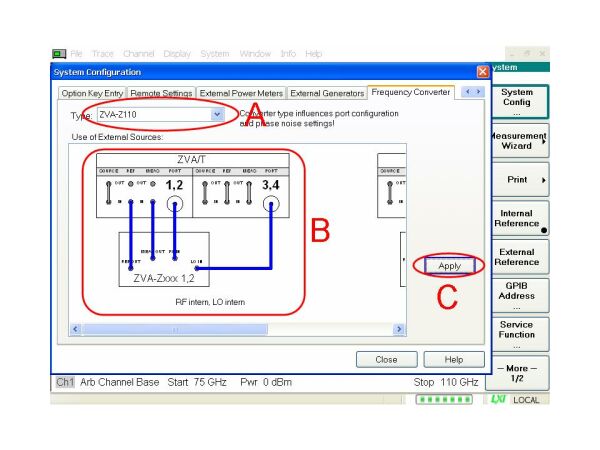Click the Pwr 0 dBm value

(x=266, y=382)
